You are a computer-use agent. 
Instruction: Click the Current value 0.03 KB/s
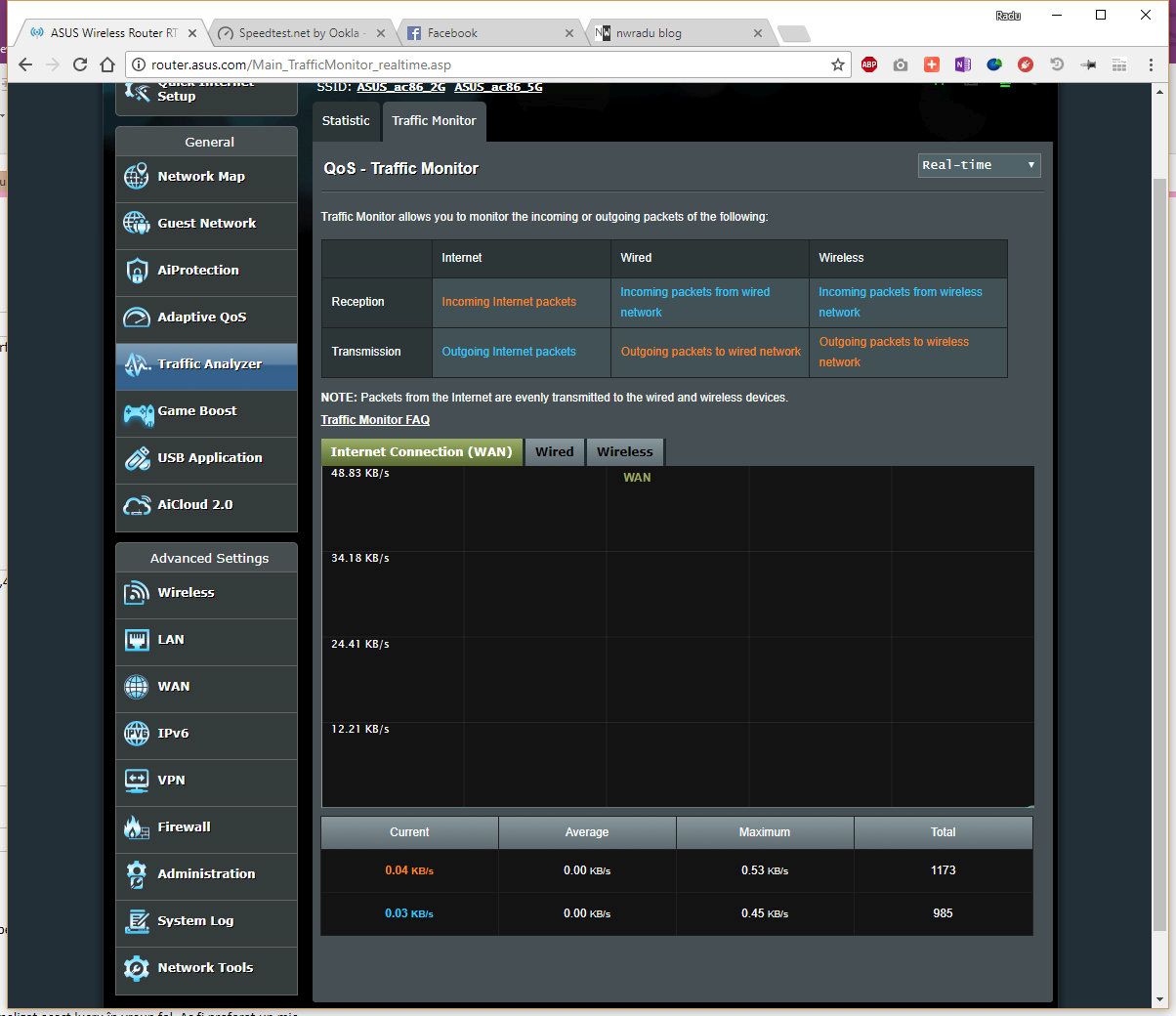[409, 913]
